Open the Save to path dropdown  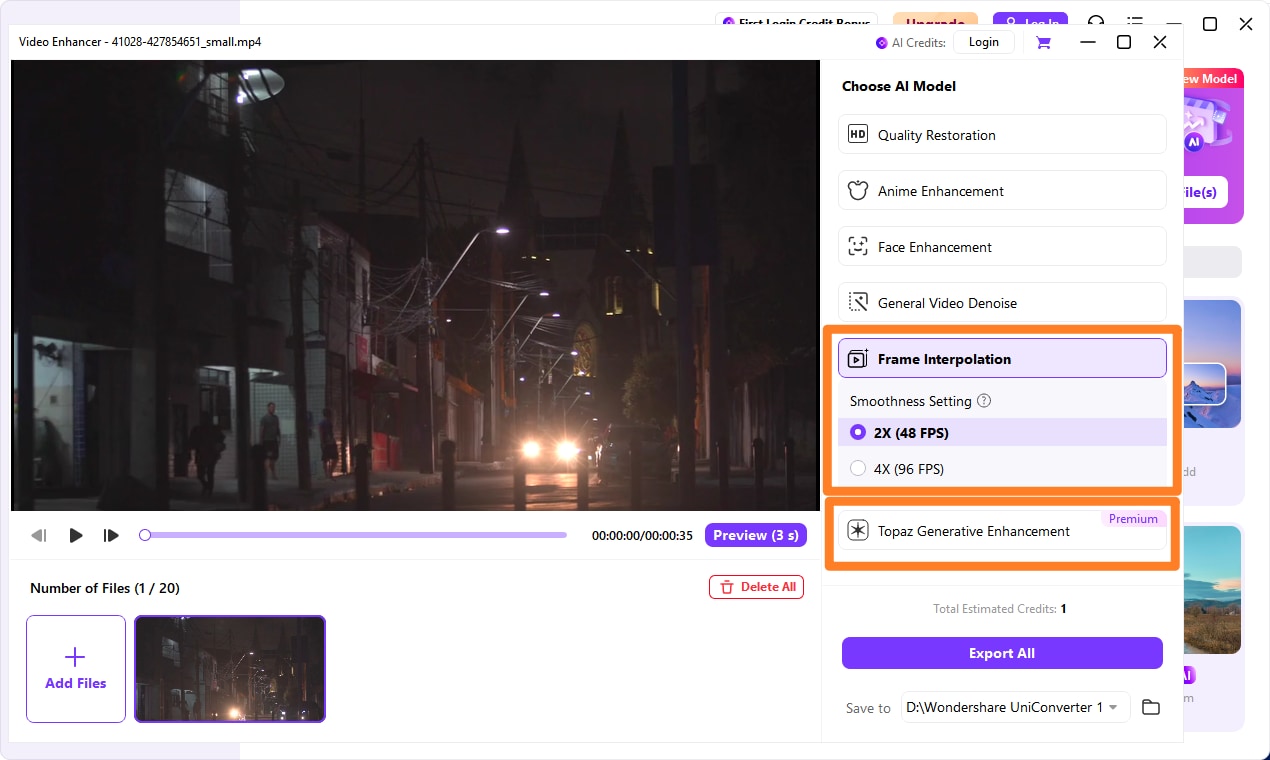(x=1015, y=707)
